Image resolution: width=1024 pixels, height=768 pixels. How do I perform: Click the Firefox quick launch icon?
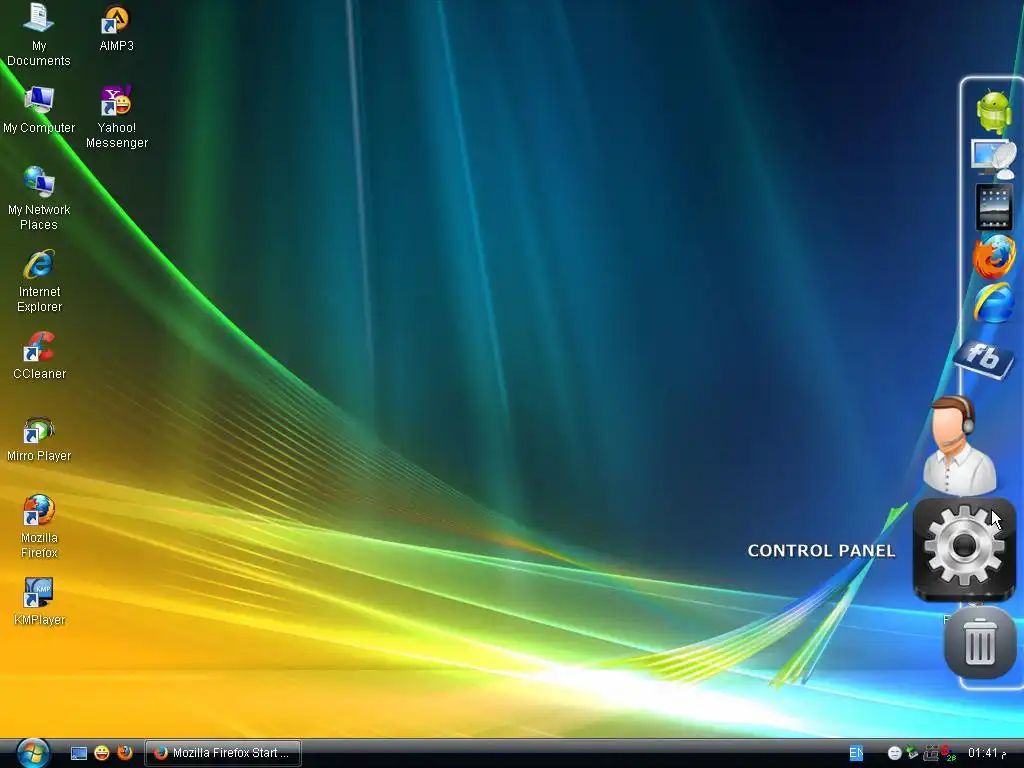coord(125,752)
